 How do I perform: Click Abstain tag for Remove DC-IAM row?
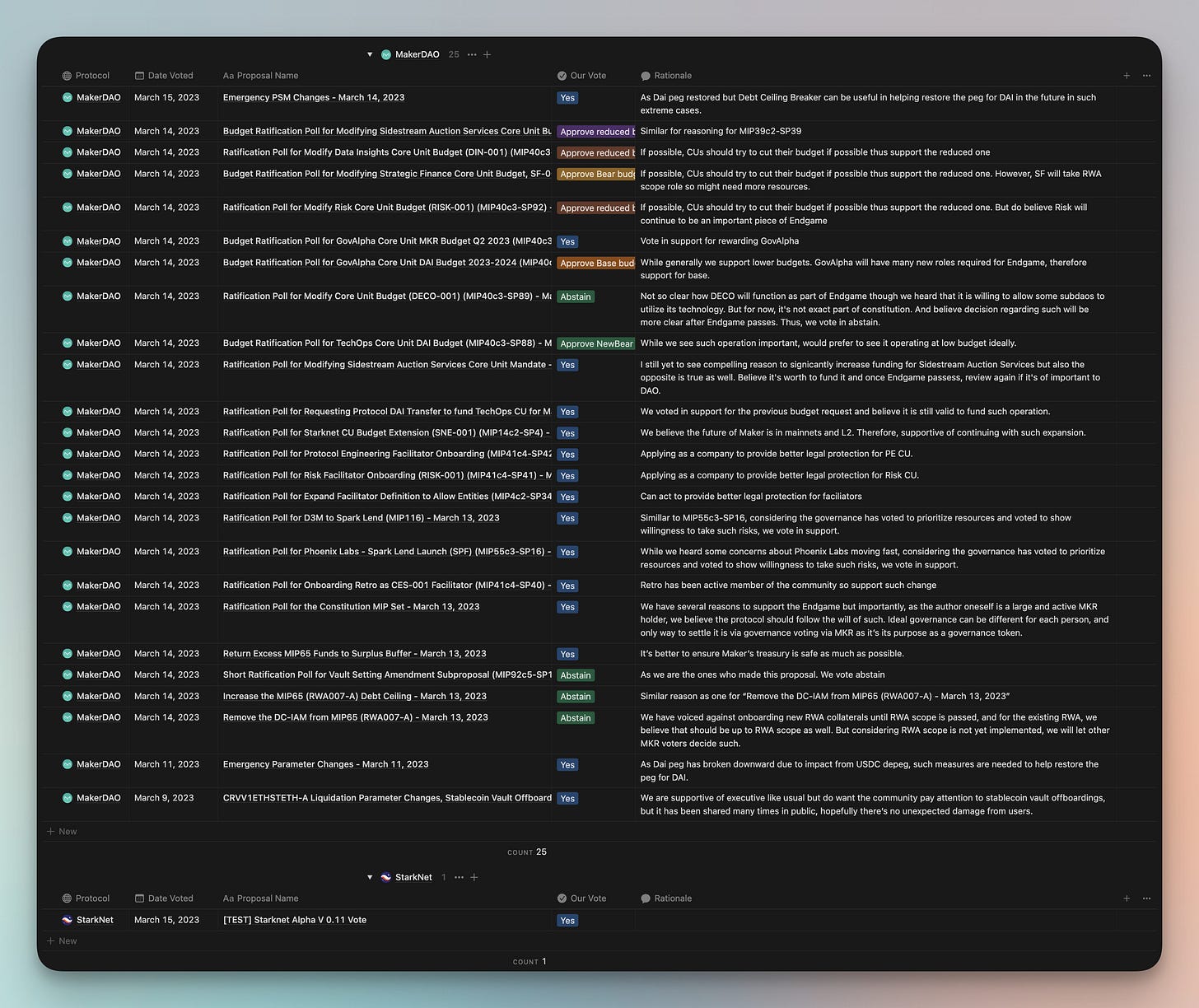(x=576, y=718)
